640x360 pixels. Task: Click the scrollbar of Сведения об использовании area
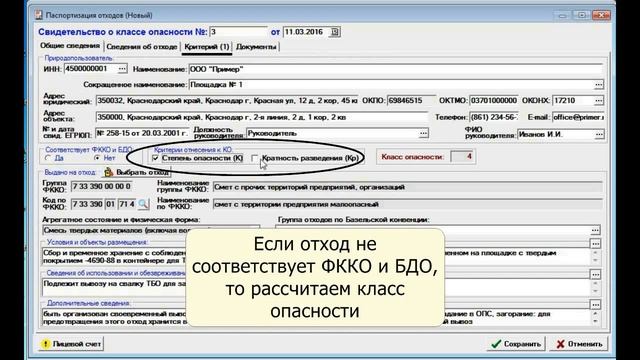[596, 287]
